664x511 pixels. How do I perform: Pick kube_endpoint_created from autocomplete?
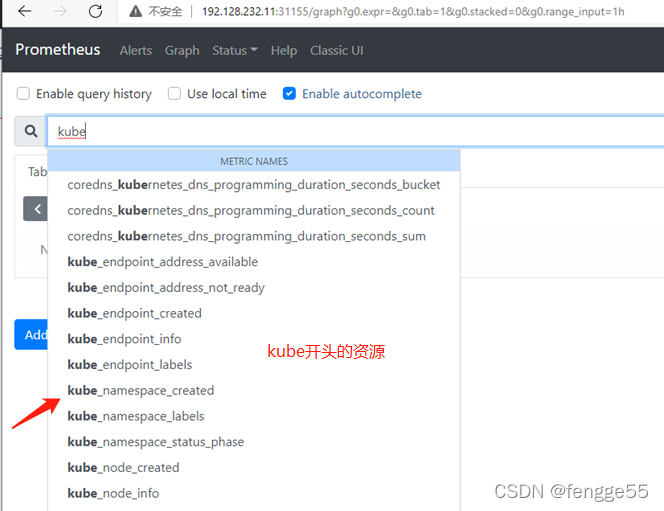254,313
